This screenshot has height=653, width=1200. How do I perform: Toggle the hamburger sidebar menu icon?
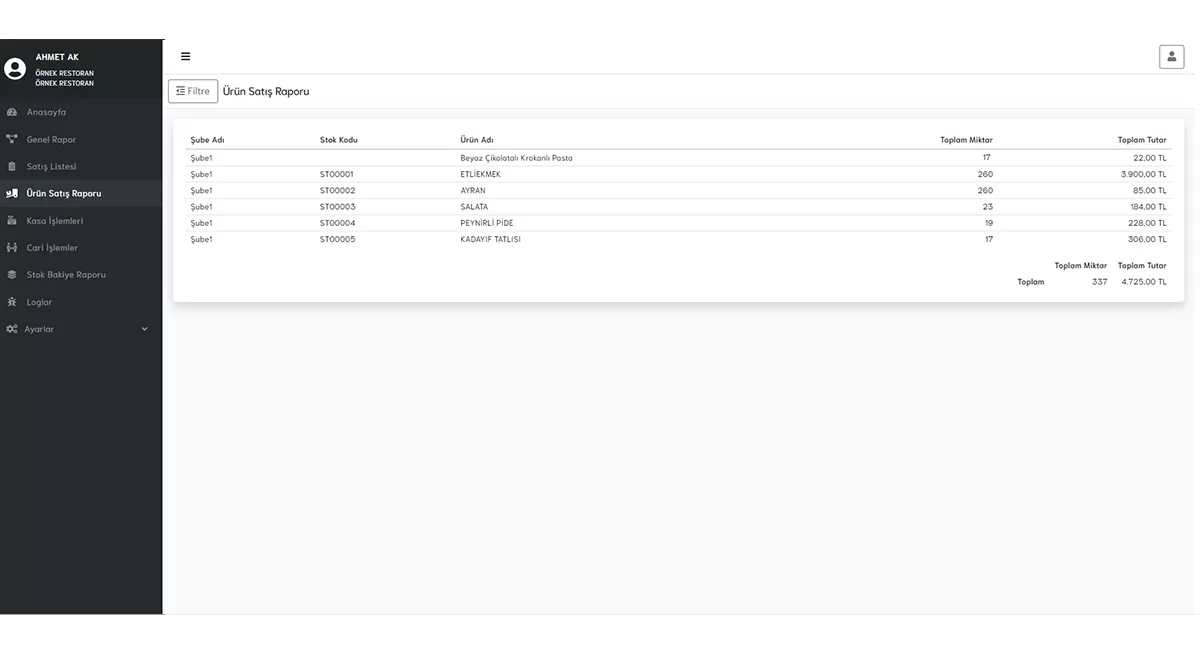point(185,57)
